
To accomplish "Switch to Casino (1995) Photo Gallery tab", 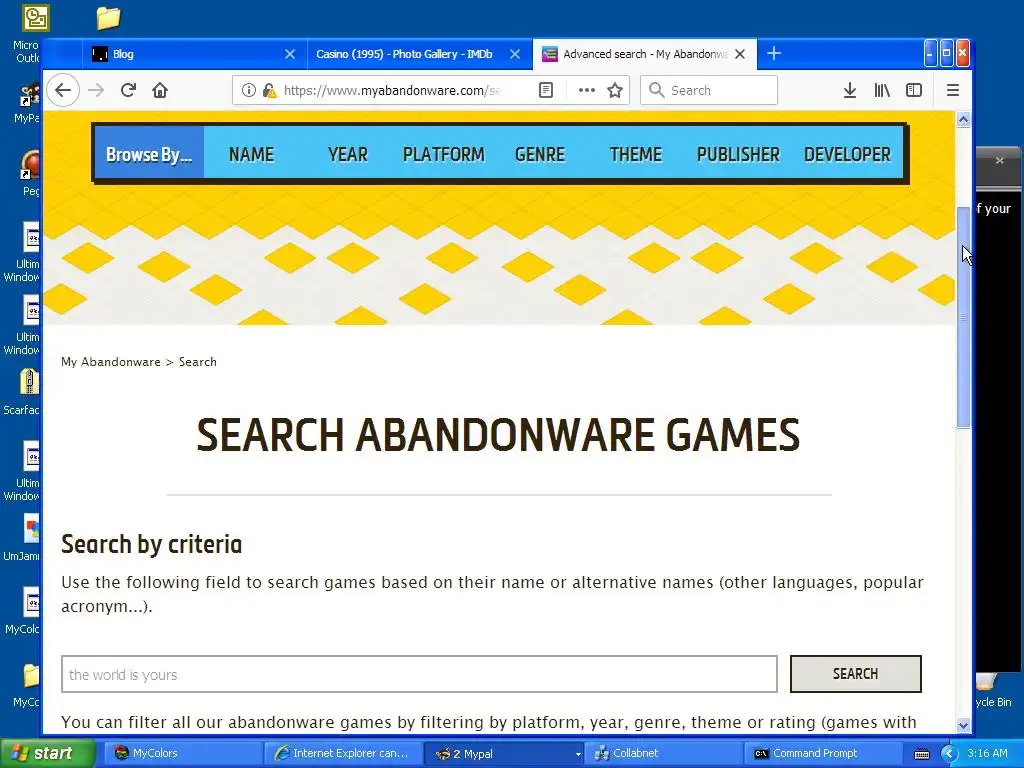I will pyautogui.click(x=420, y=54).
